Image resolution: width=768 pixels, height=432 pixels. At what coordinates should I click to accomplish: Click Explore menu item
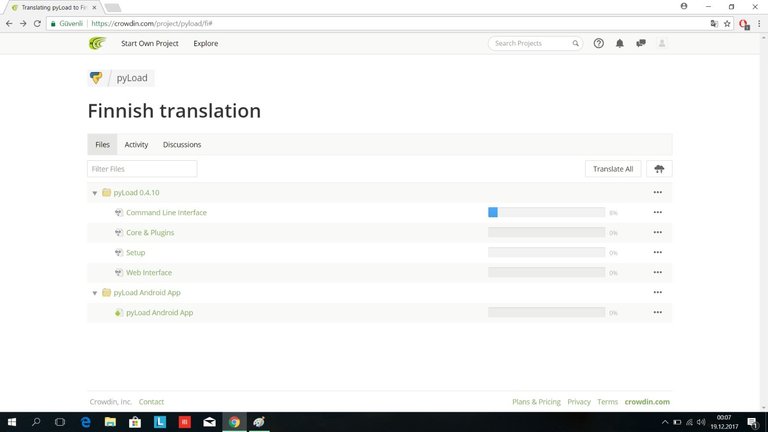(x=206, y=43)
